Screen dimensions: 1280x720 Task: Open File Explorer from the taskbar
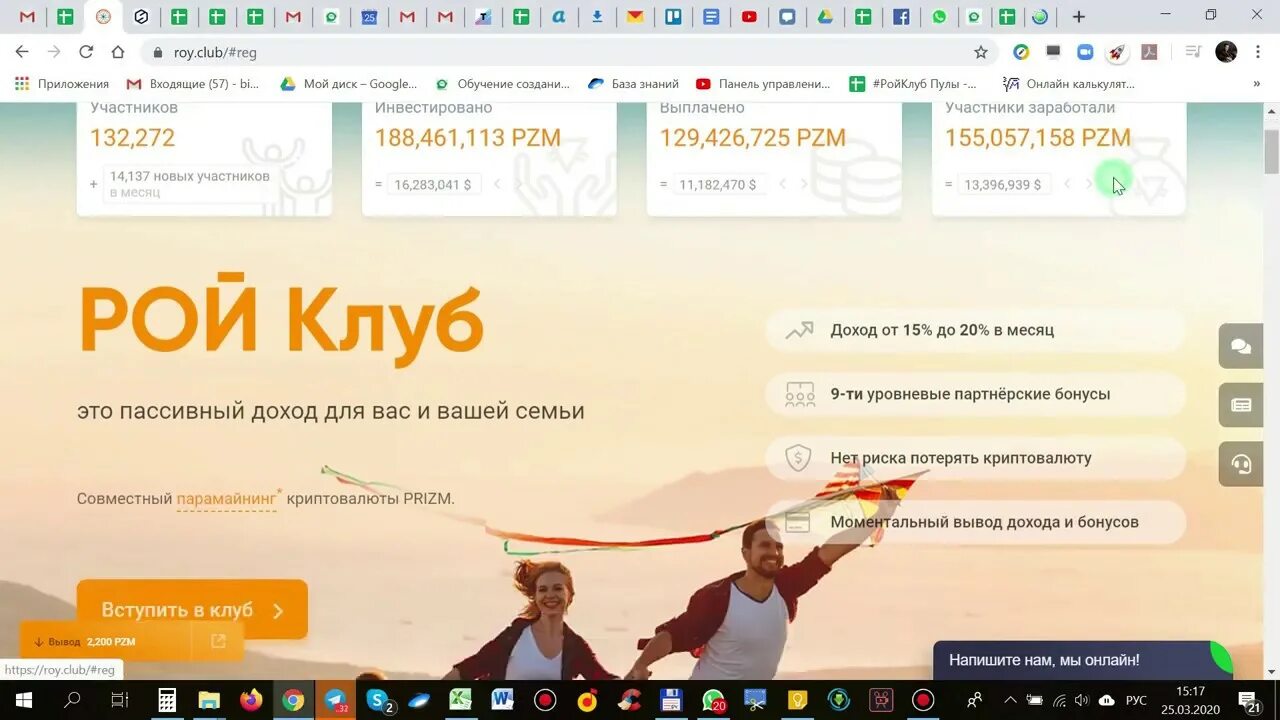(x=209, y=700)
